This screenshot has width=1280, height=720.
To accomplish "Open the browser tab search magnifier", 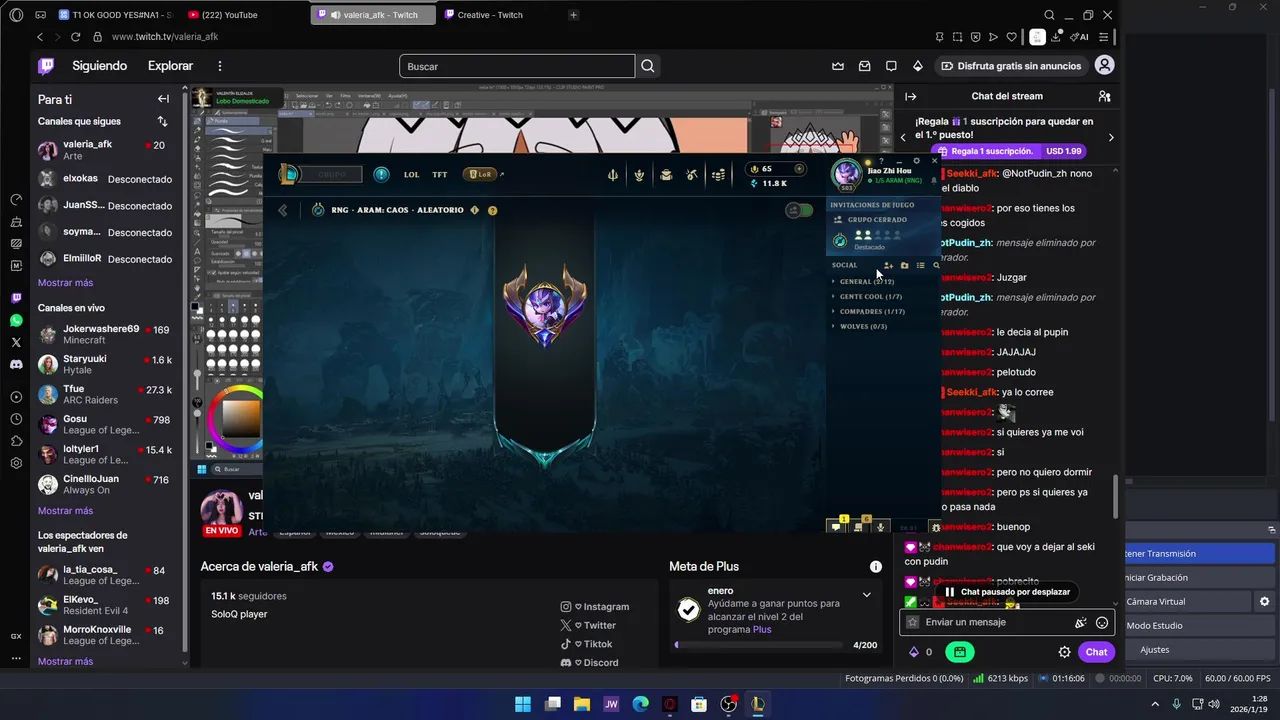I will 1049,15.
